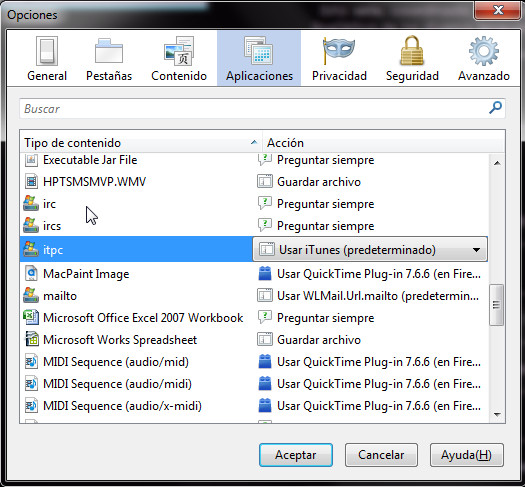
Task: Click scrollbar up arrow in content list
Action: pyautogui.click(x=497, y=163)
